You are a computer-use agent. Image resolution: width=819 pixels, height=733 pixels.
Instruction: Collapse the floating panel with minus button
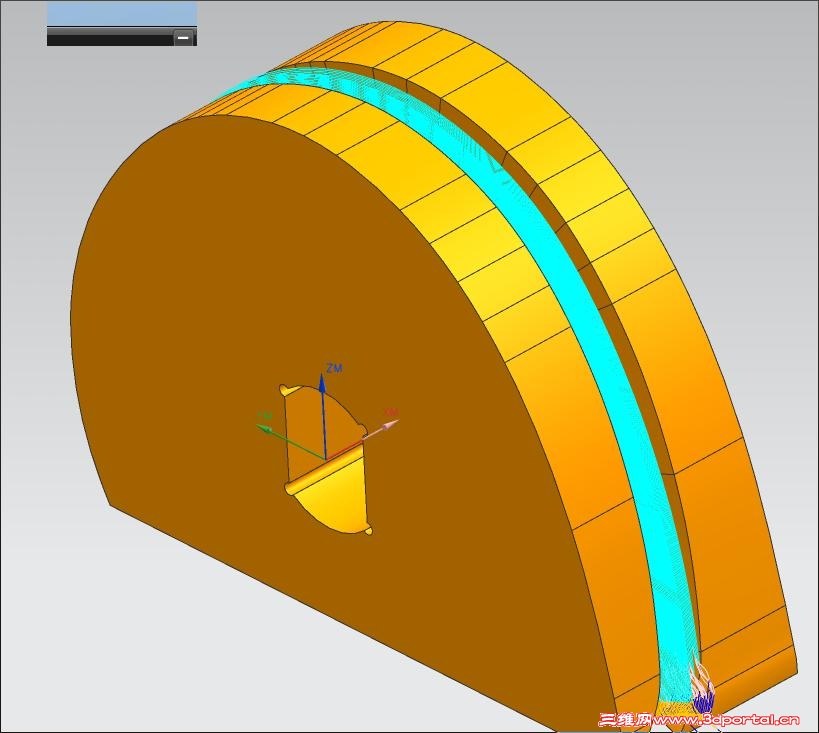point(183,38)
